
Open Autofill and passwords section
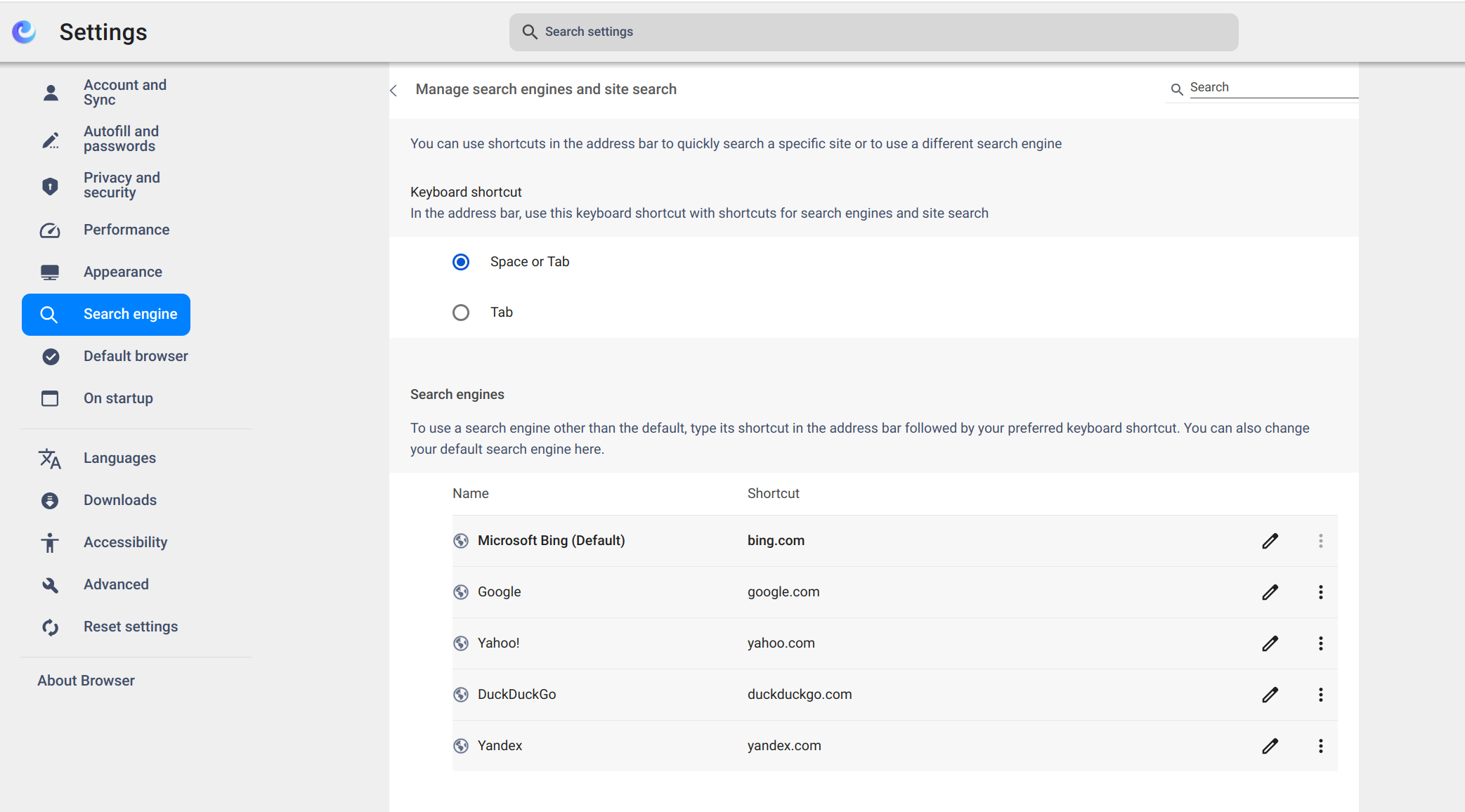tap(105, 139)
